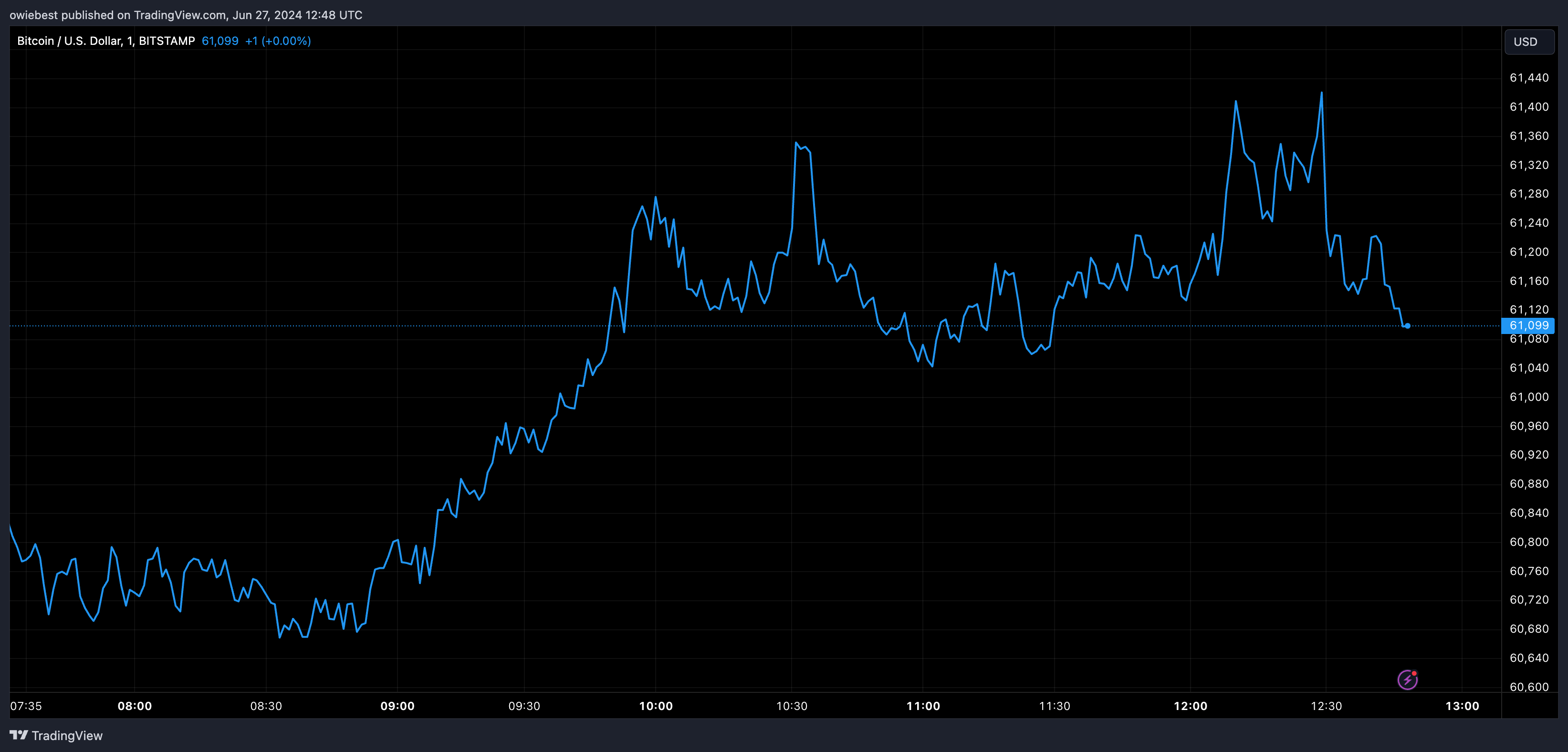Click the 07:35 time axis label
This screenshot has height=752, width=1568.
point(26,706)
